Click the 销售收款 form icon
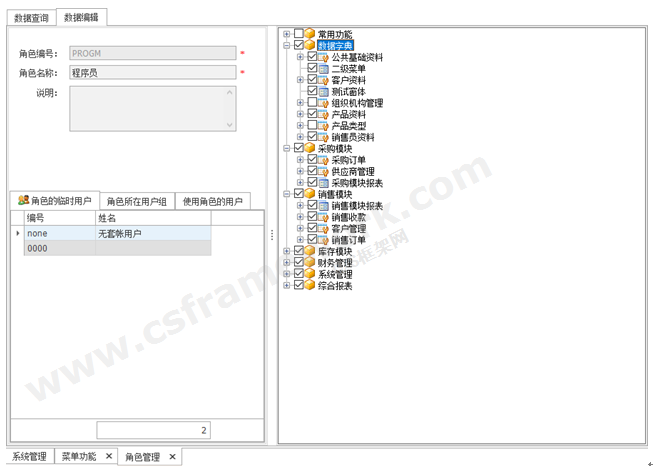The width and height of the screenshot is (653, 466). [323, 217]
